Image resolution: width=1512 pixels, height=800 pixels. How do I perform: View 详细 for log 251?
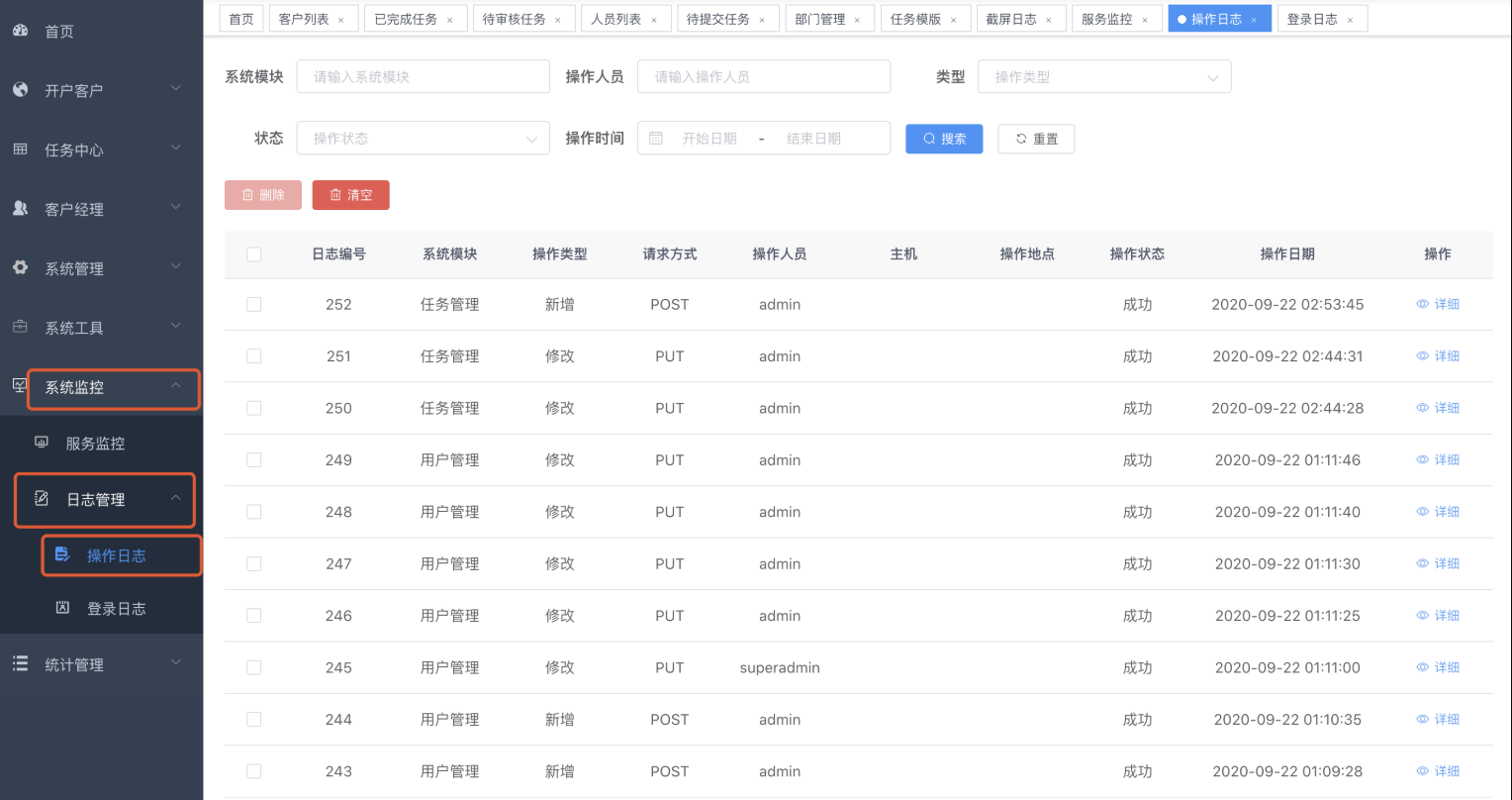coord(1438,355)
